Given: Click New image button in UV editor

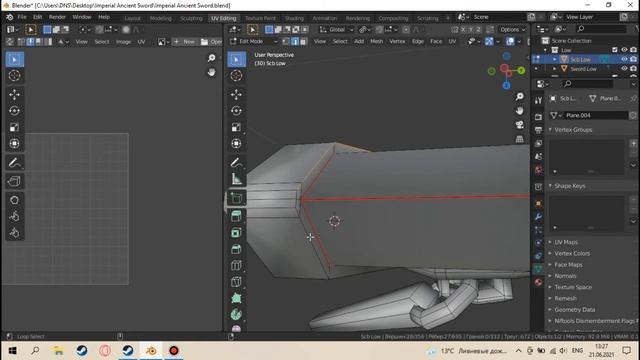Looking at the screenshot, I should [x=185, y=42].
